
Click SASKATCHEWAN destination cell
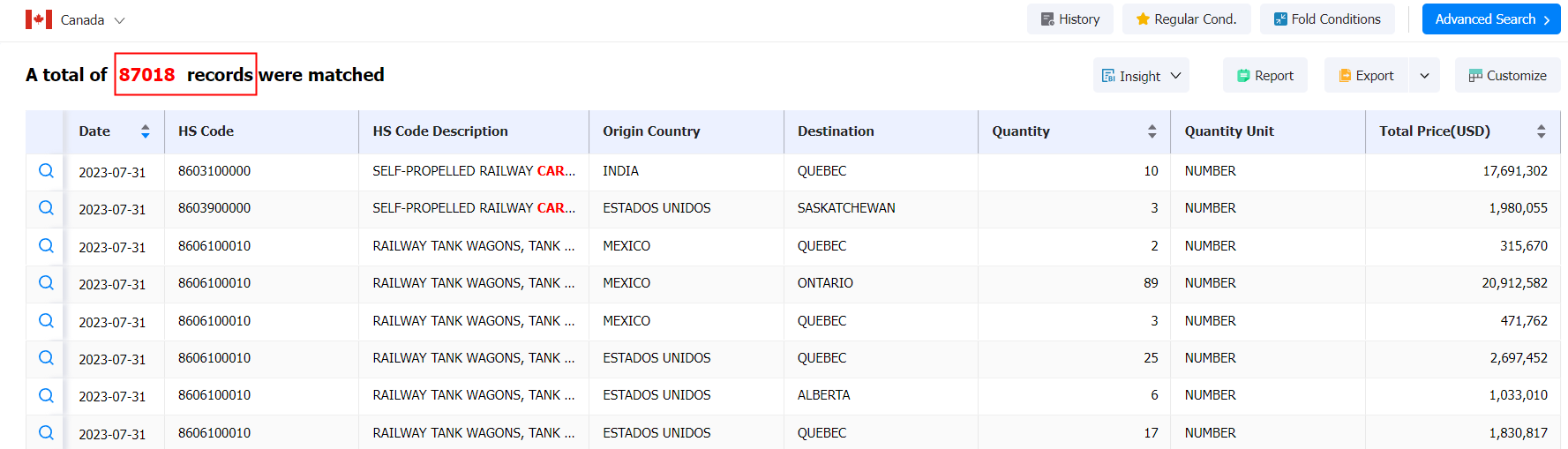(x=846, y=208)
